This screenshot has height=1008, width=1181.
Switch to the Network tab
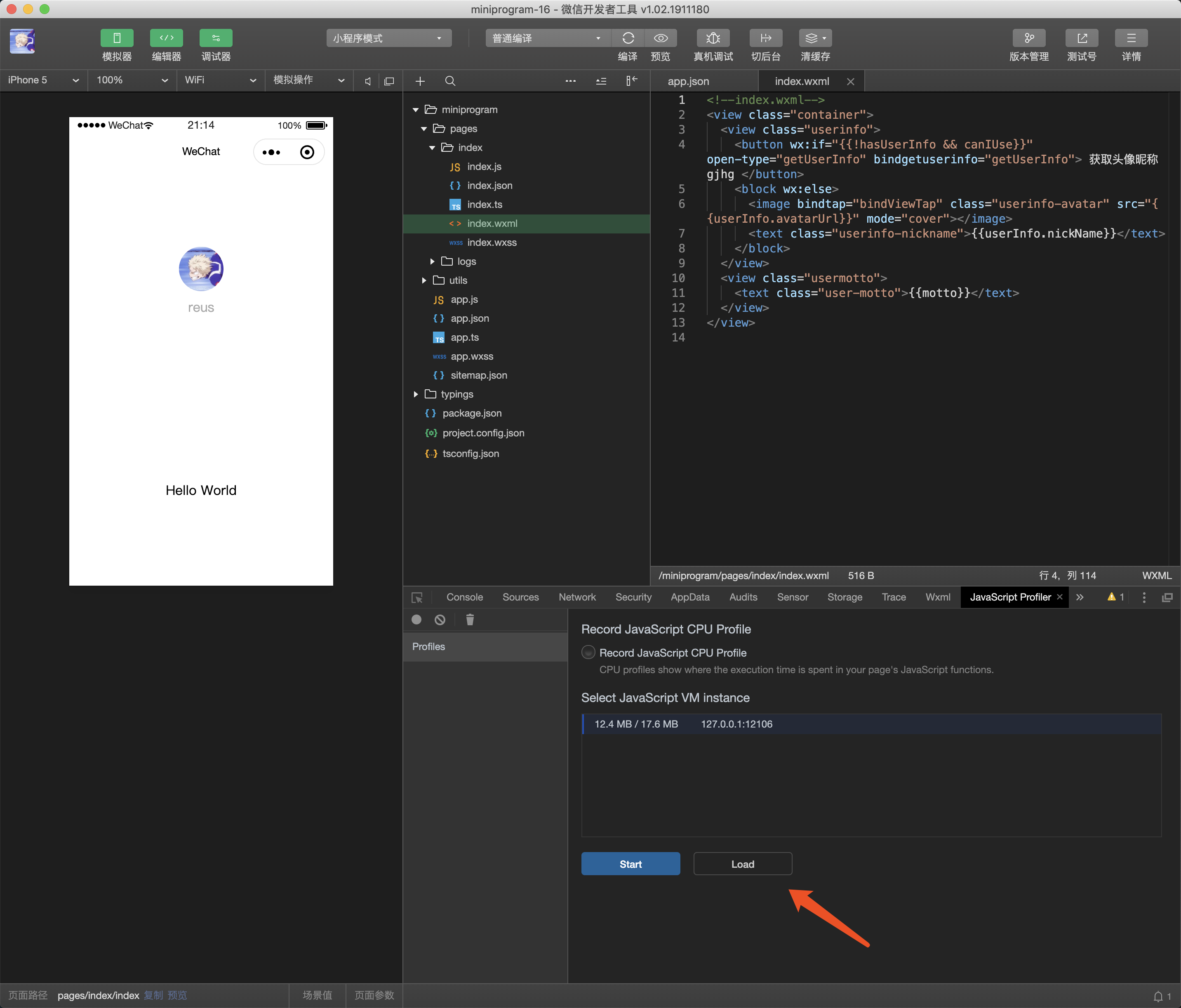[577, 597]
